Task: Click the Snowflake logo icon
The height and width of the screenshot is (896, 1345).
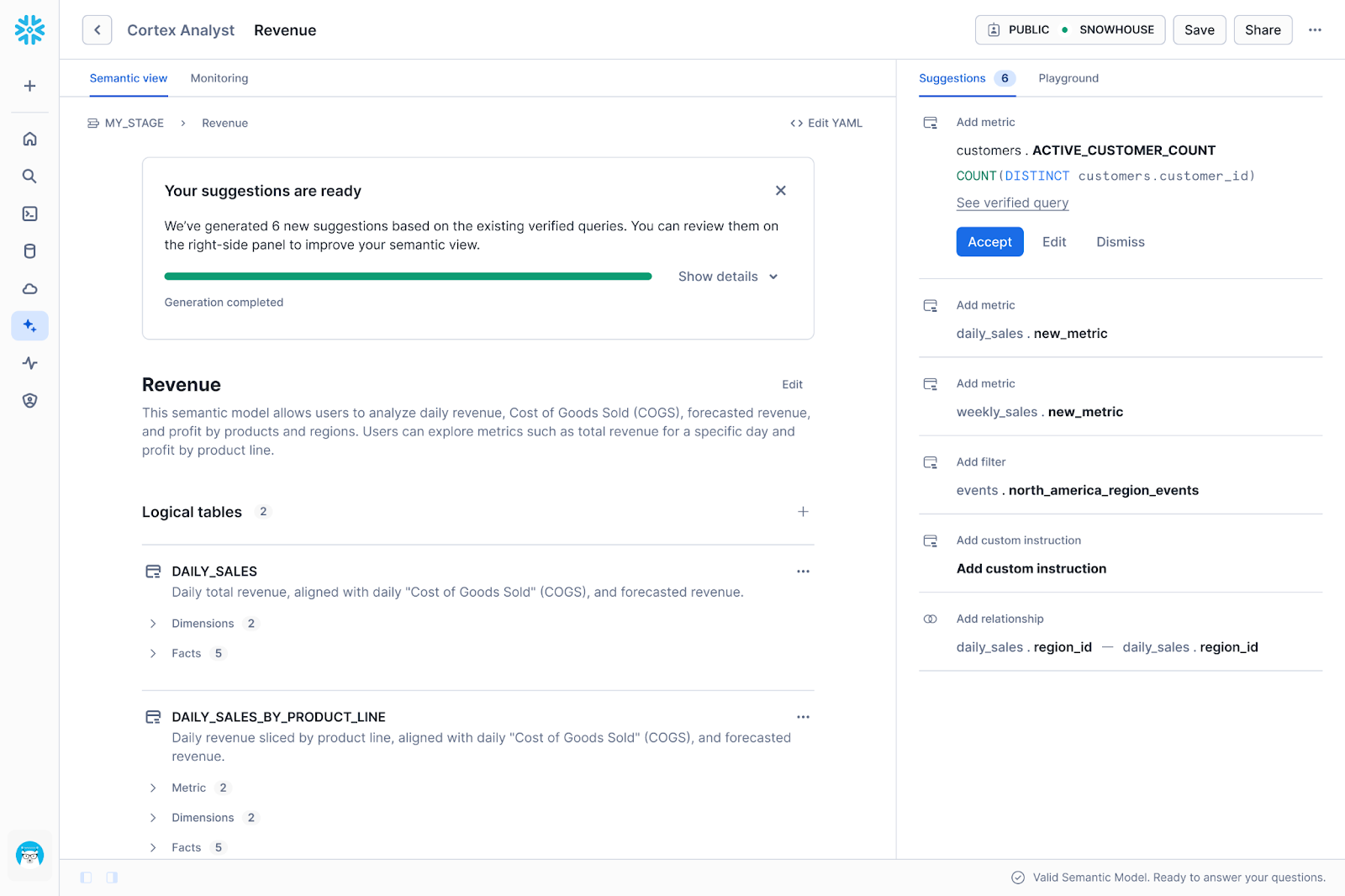Action: pyautogui.click(x=29, y=30)
